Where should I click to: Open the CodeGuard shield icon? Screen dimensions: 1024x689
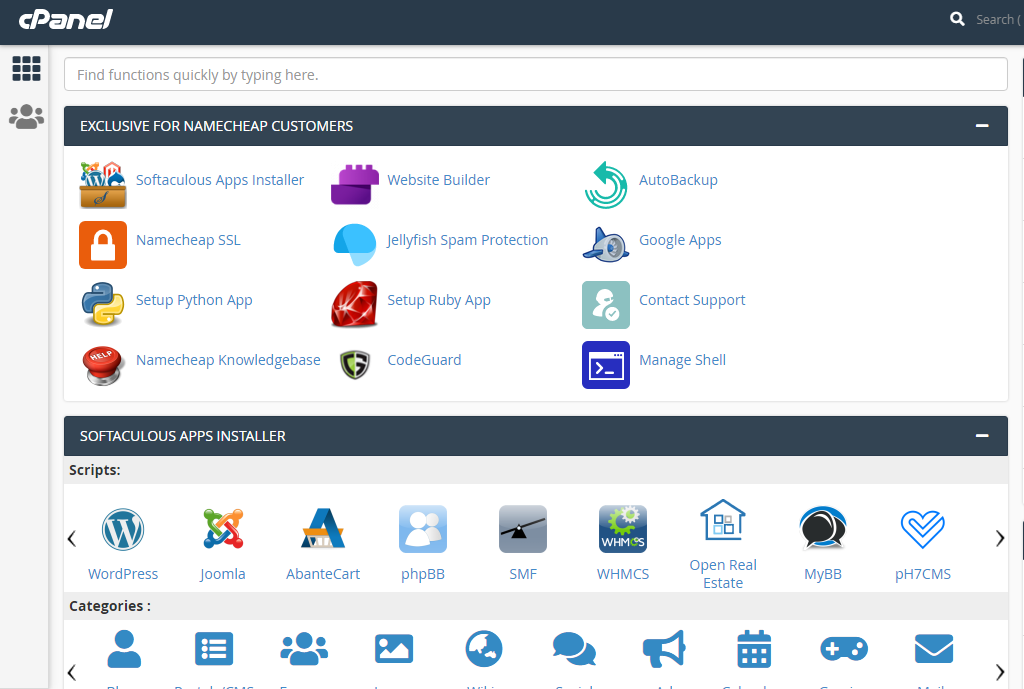pos(355,364)
